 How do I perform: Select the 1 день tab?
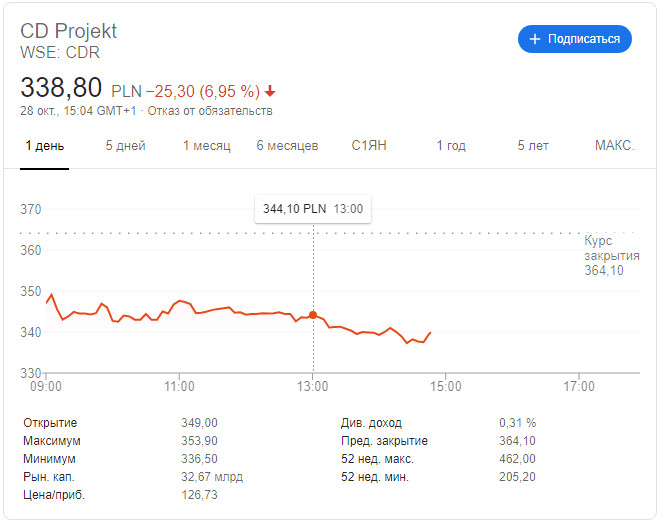pos(44,146)
